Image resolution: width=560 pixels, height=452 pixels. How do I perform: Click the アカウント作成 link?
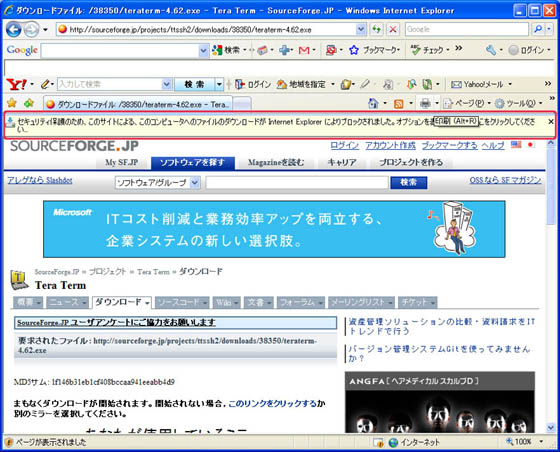coord(390,145)
